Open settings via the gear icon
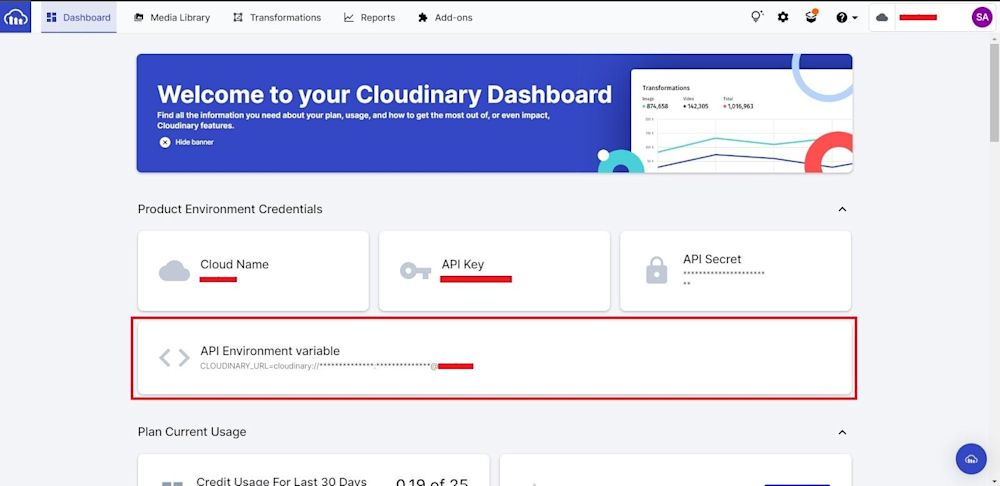 783,17
